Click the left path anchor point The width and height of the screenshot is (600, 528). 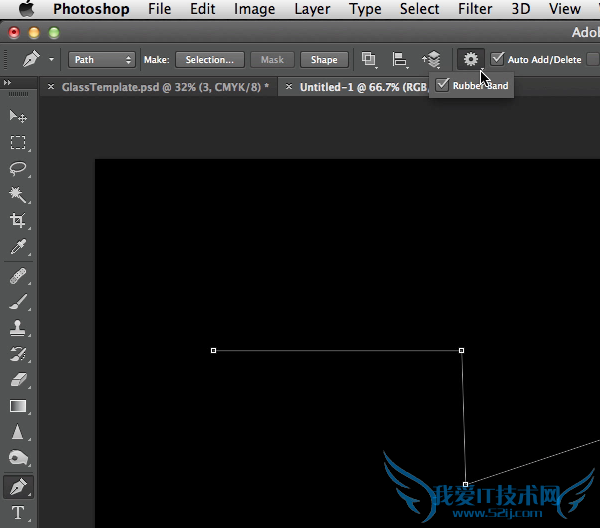214,350
